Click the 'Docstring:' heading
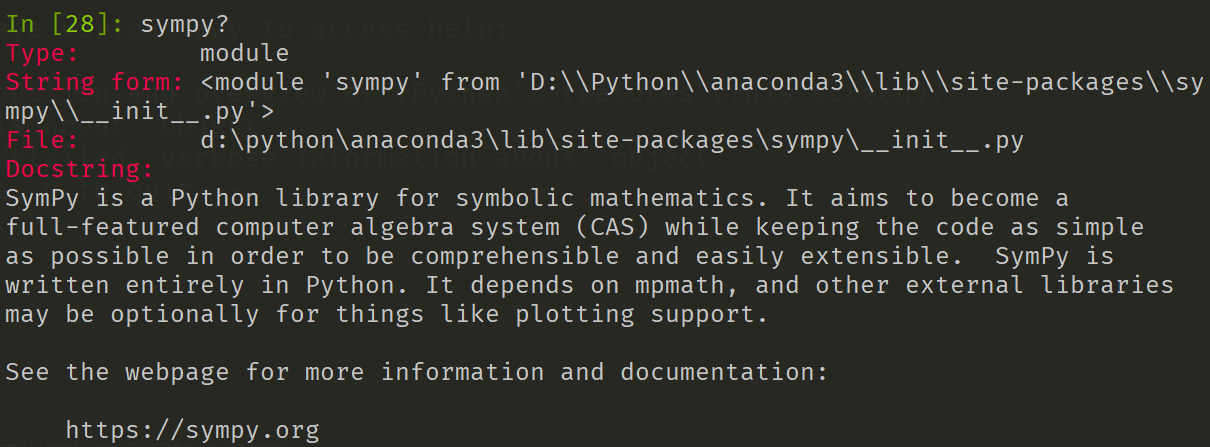This screenshot has height=447, width=1210. pyautogui.click(x=79, y=169)
